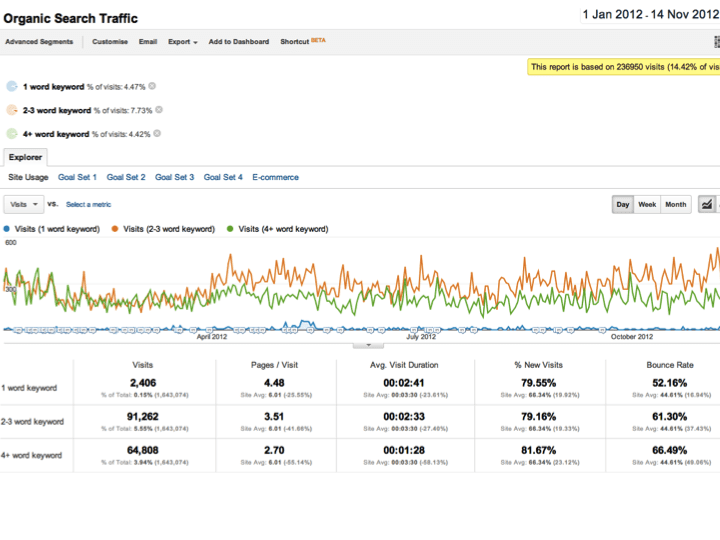Open the Visits metric dropdown
The height and width of the screenshot is (540, 720).
tap(24, 204)
